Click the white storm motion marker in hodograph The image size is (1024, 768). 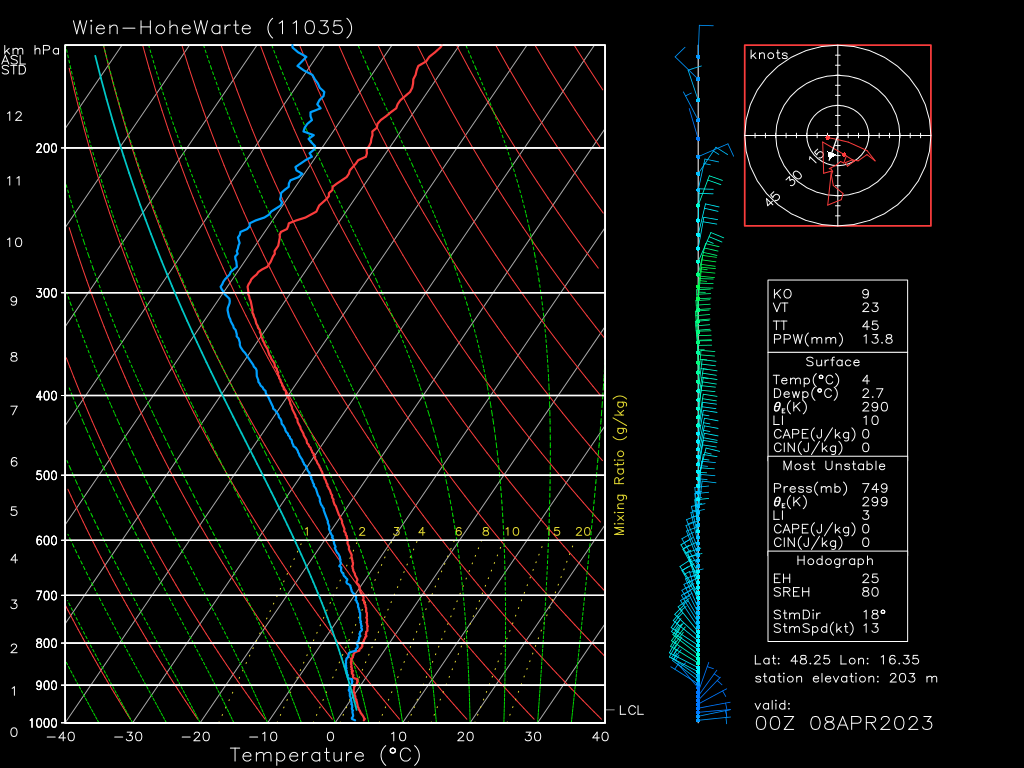click(x=832, y=155)
